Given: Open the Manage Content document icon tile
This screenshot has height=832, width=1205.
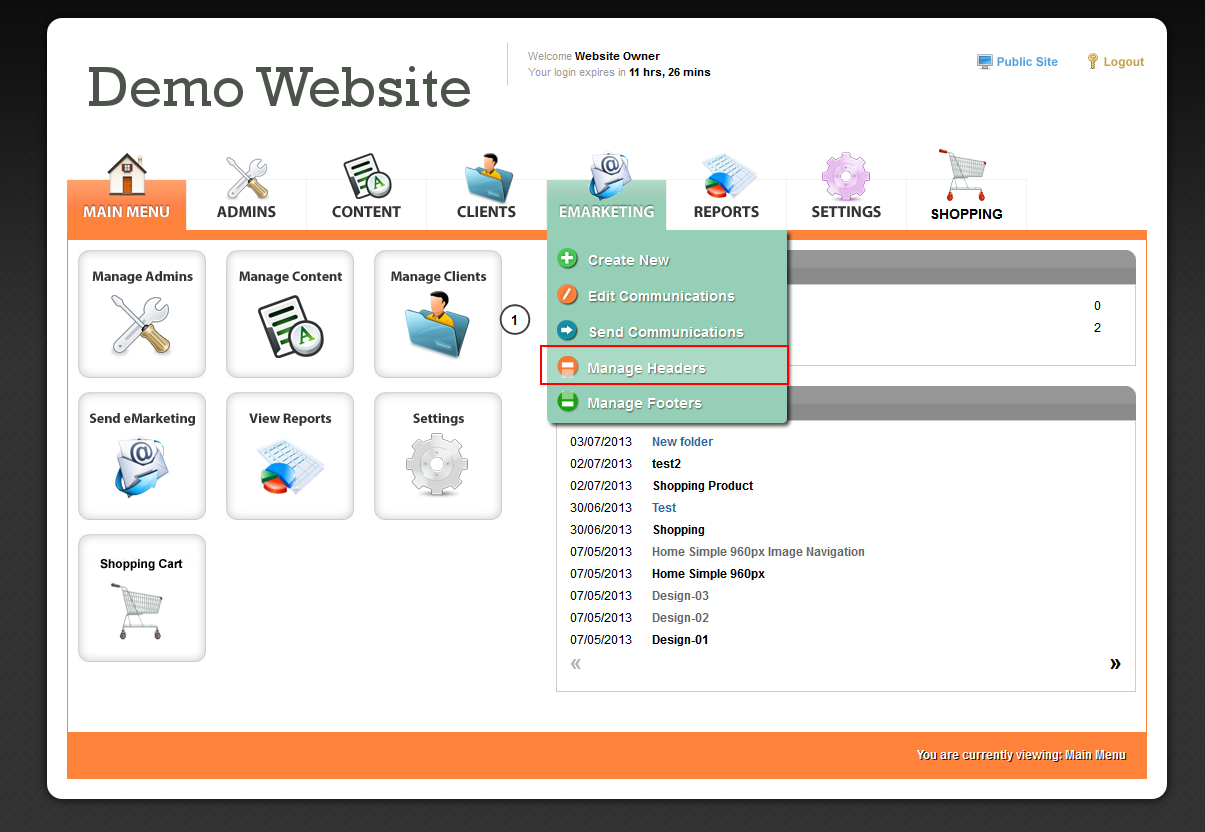Looking at the screenshot, I should tap(290, 314).
